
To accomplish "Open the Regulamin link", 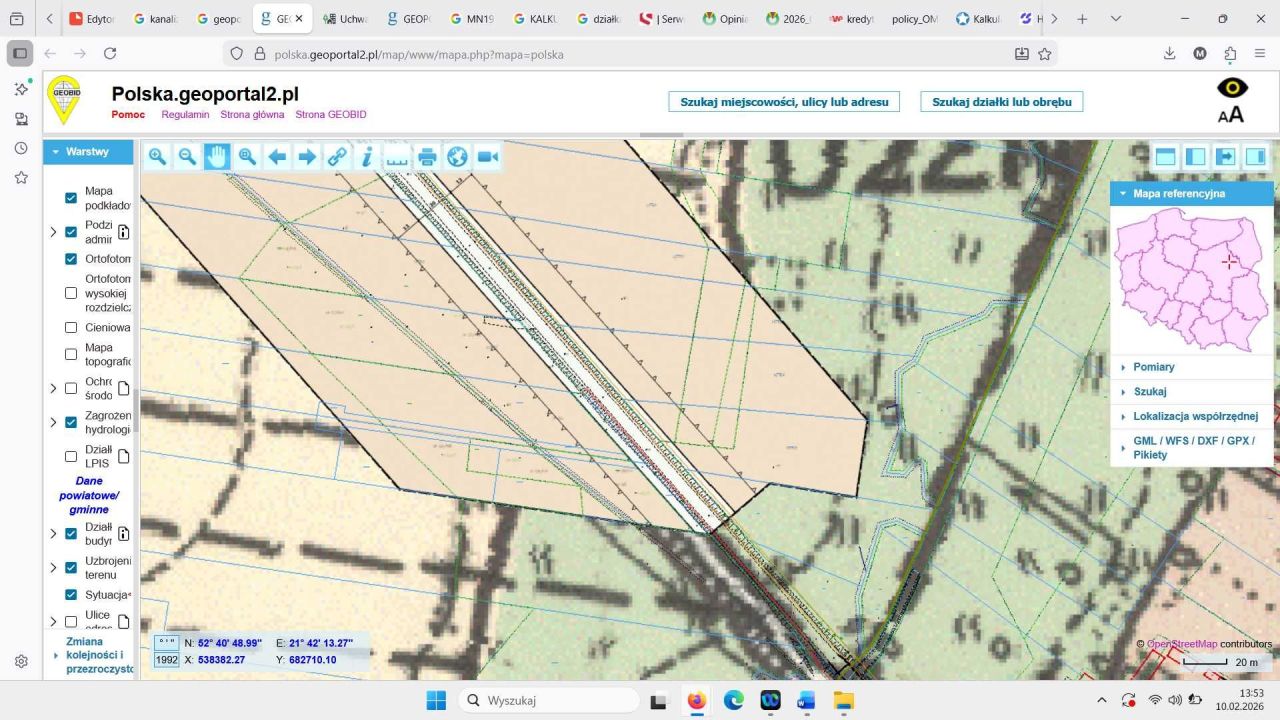I will click(185, 114).
